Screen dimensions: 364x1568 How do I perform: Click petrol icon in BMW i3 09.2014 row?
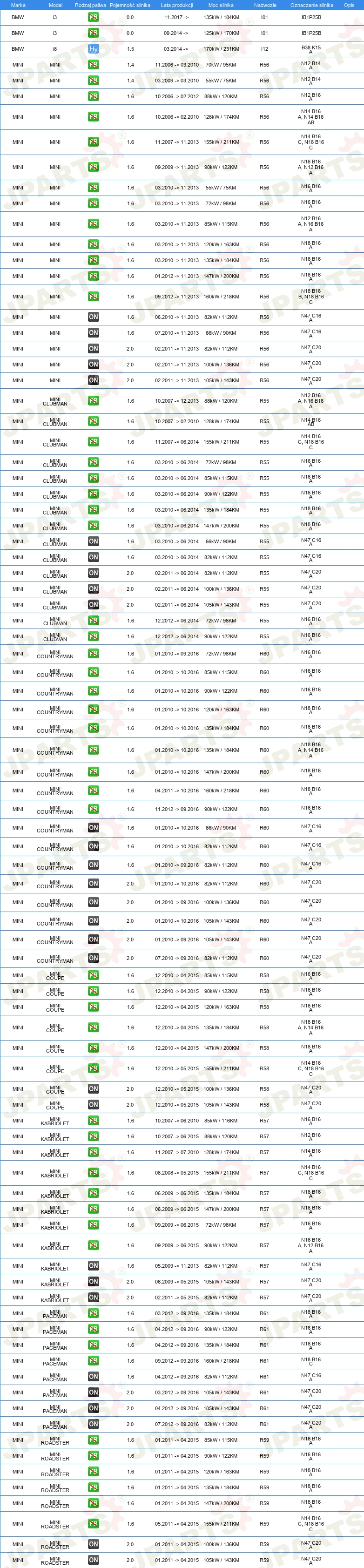tap(93, 33)
